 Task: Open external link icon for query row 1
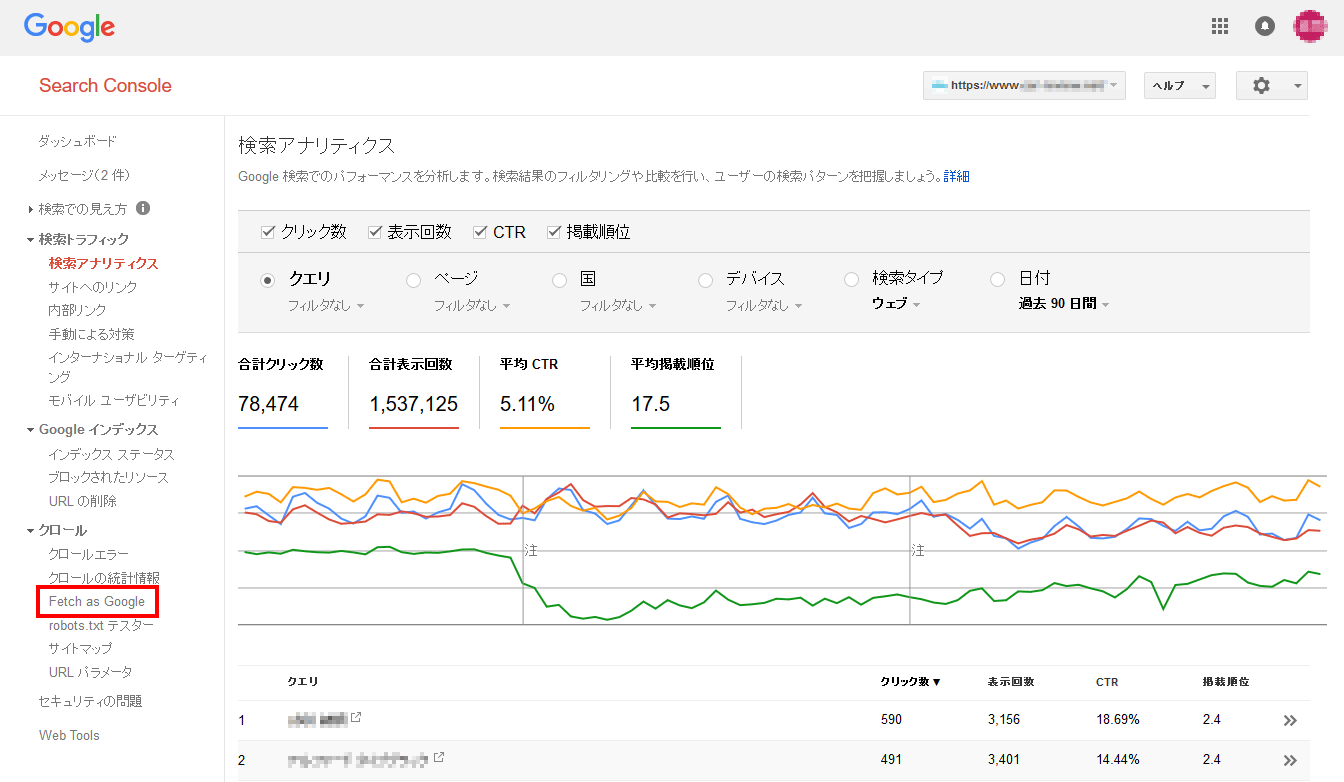(x=356, y=718)
